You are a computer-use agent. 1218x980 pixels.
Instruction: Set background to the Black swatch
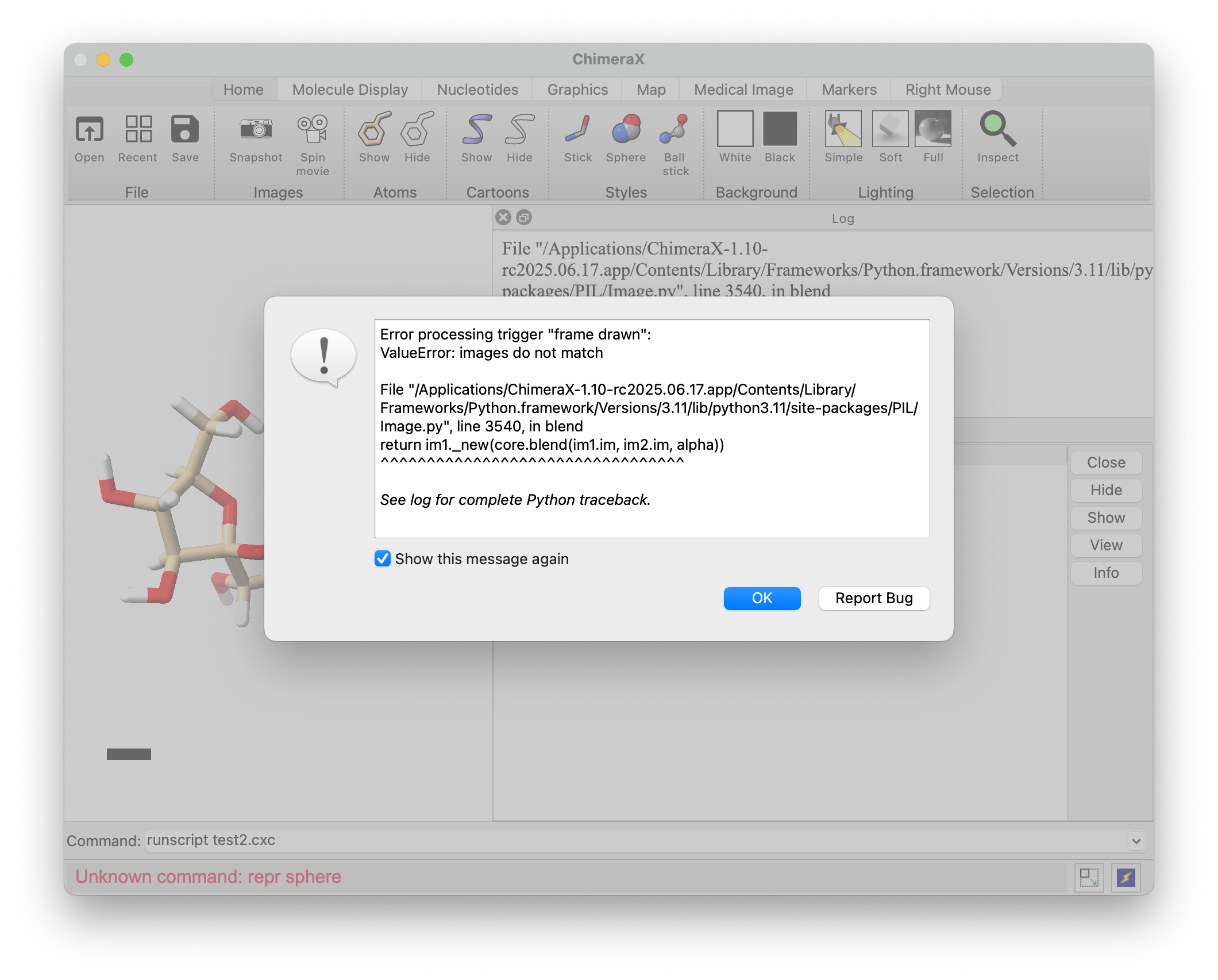click(x=780, y=129)
